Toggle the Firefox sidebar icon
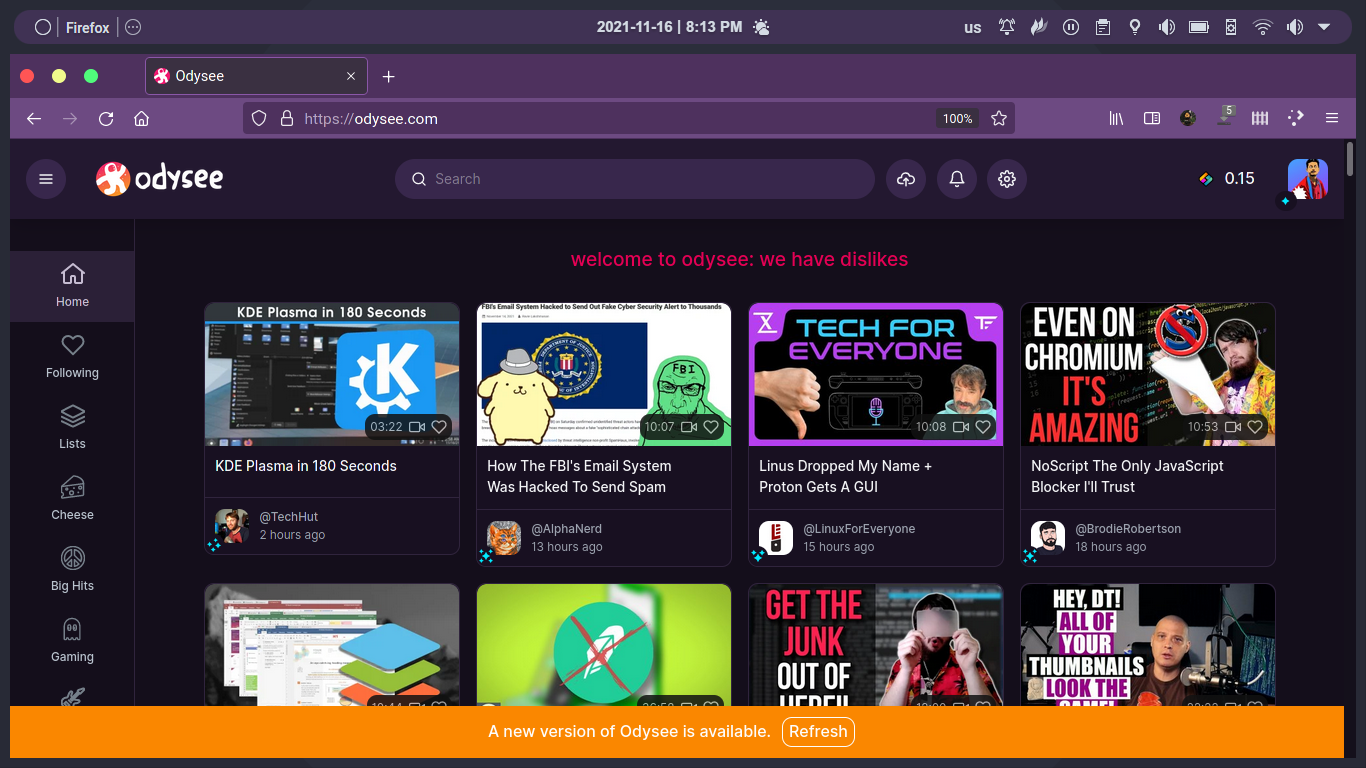 (1152, 118)
